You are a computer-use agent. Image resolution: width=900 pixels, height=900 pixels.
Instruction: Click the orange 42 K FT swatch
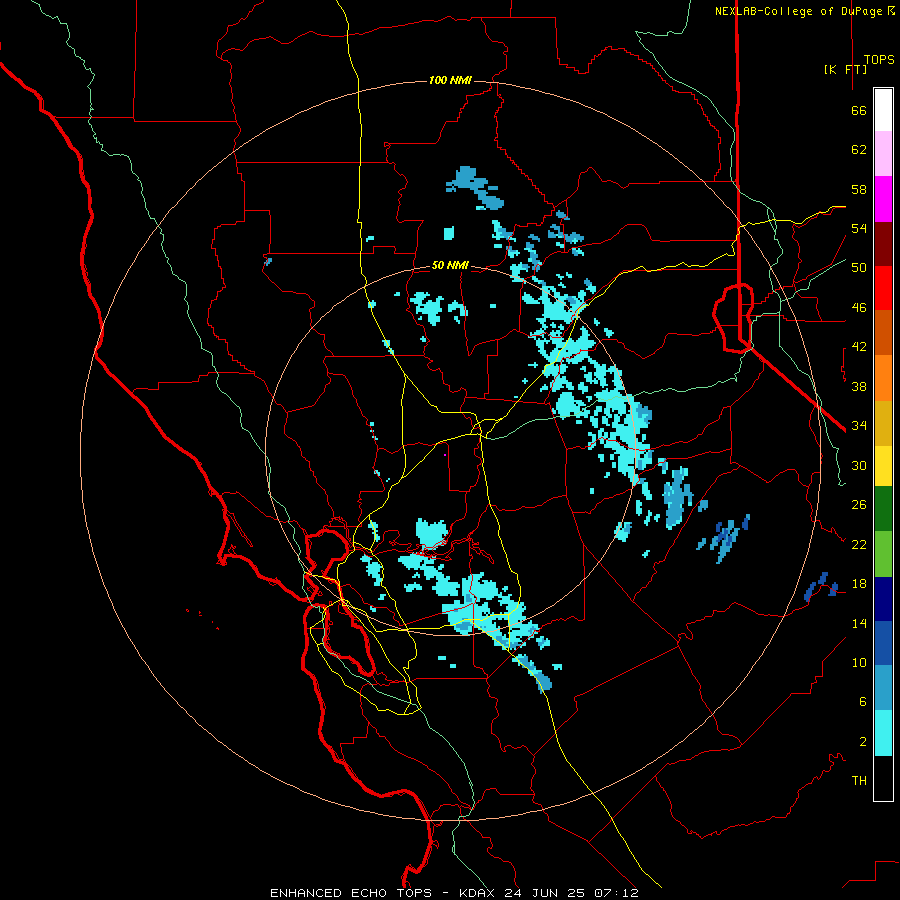(x=883, y=378)
